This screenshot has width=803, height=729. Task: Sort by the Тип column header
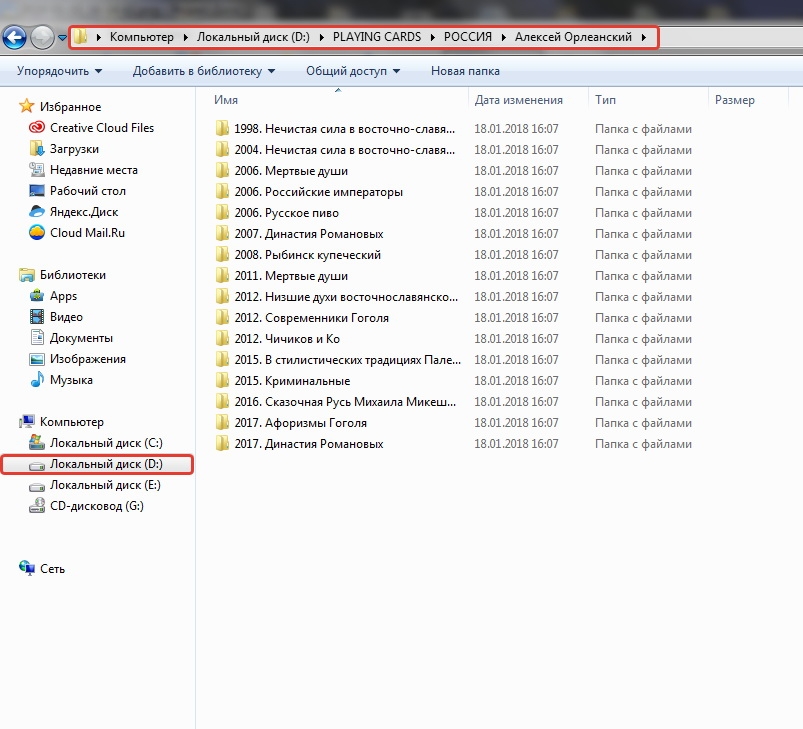pyautogui.click(x=605, y=100)
